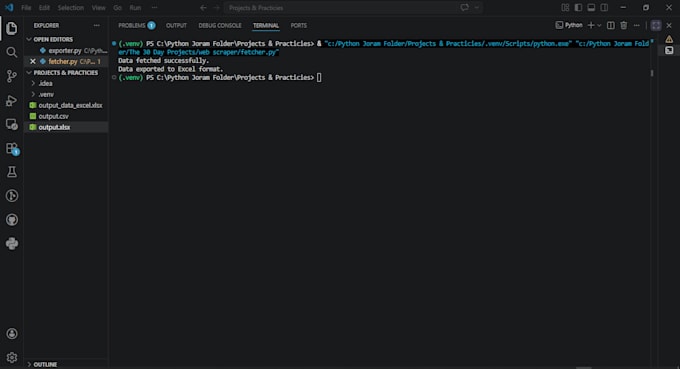Viewport: 680px width, 369px height.
Task: Switch to the Debug Console tab
Action: pyautogui.click(x=220, y=26)
